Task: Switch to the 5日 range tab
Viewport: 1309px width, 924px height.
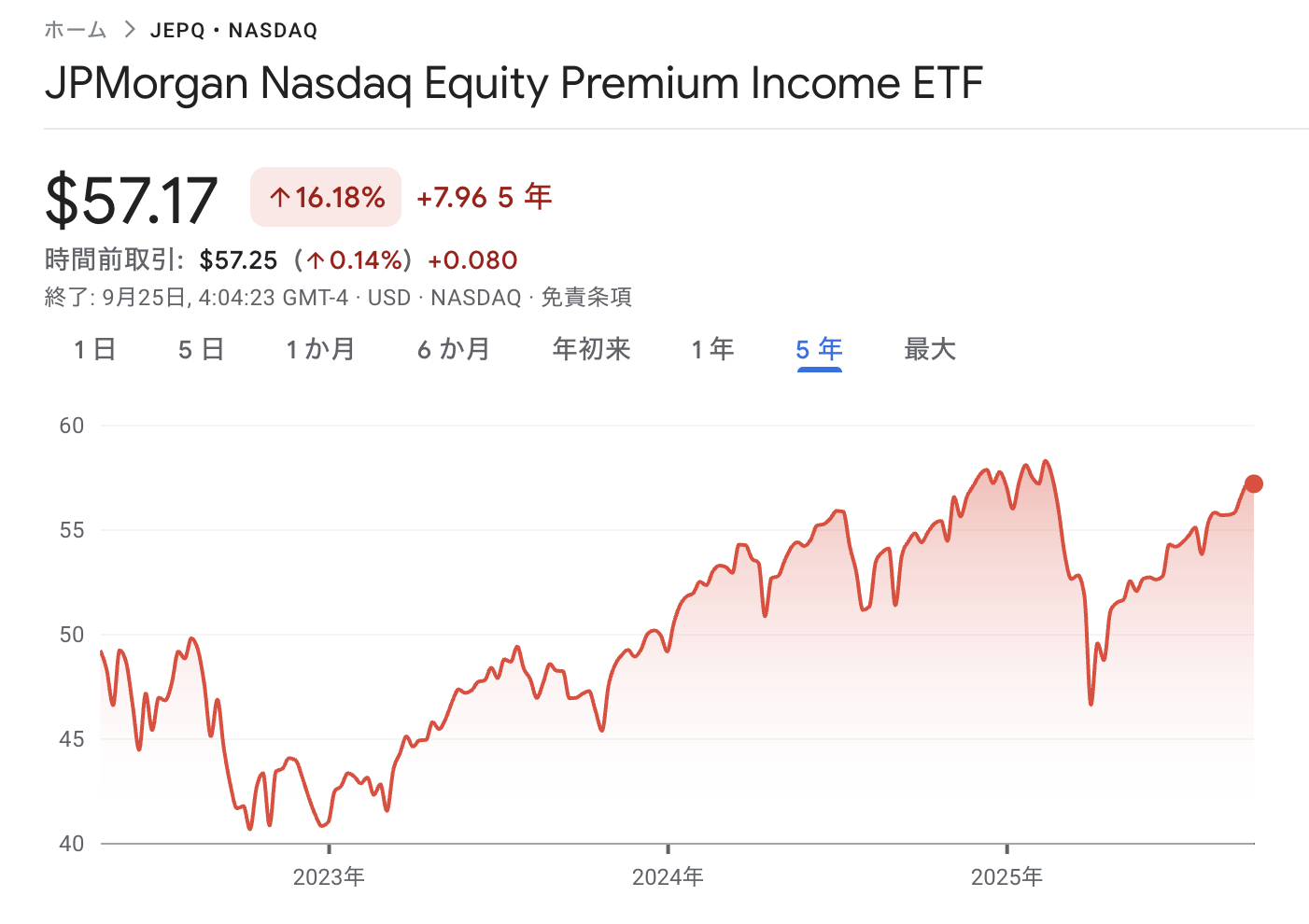Action: click(x=201, y=350)
